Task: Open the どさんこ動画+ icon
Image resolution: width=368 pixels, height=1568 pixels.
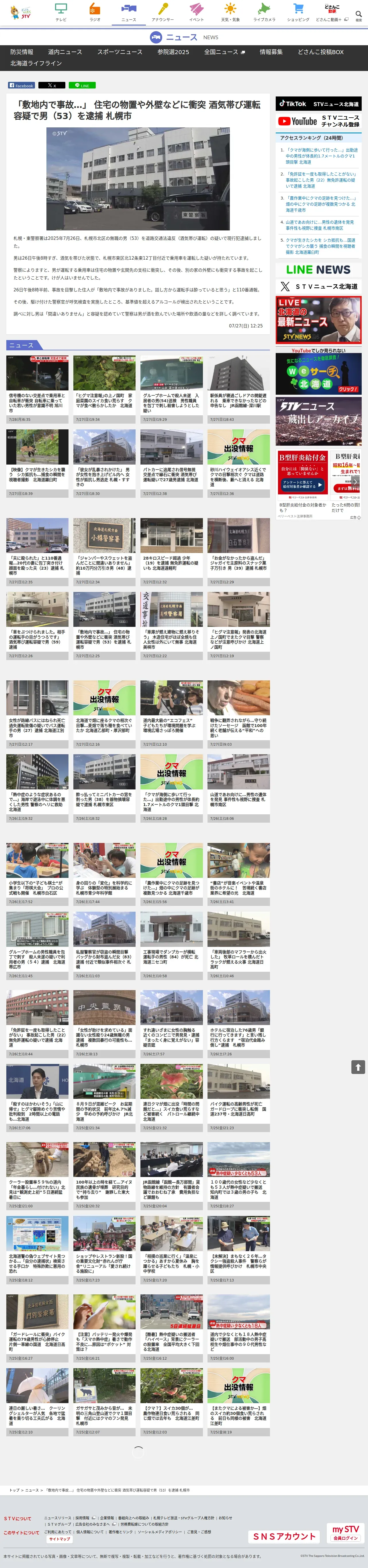Action: coord(332,12)
